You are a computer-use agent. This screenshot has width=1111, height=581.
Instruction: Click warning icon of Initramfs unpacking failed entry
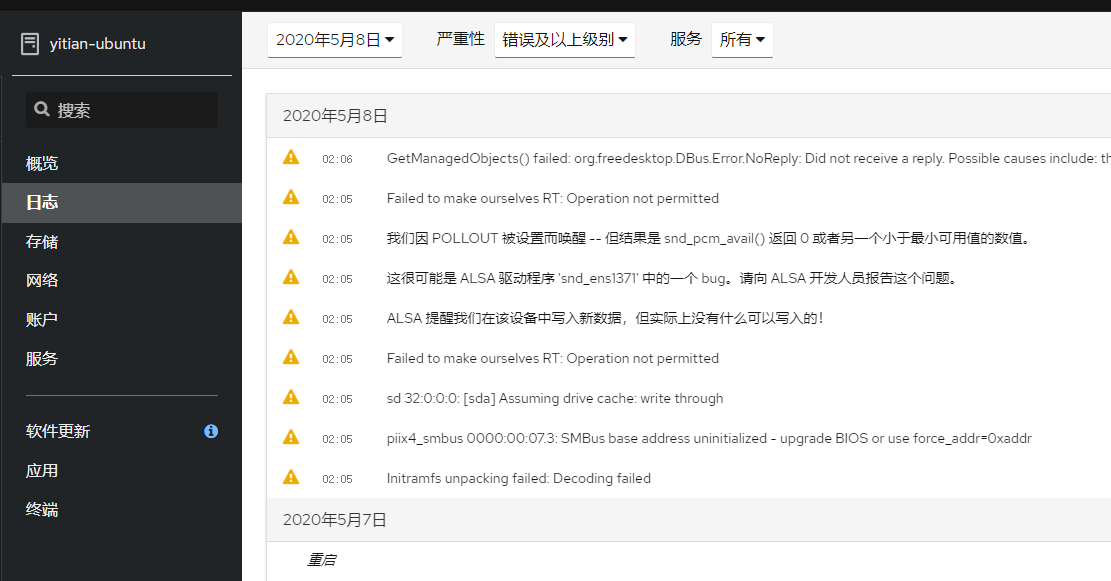pyautogui.click(x=291, y=478)
